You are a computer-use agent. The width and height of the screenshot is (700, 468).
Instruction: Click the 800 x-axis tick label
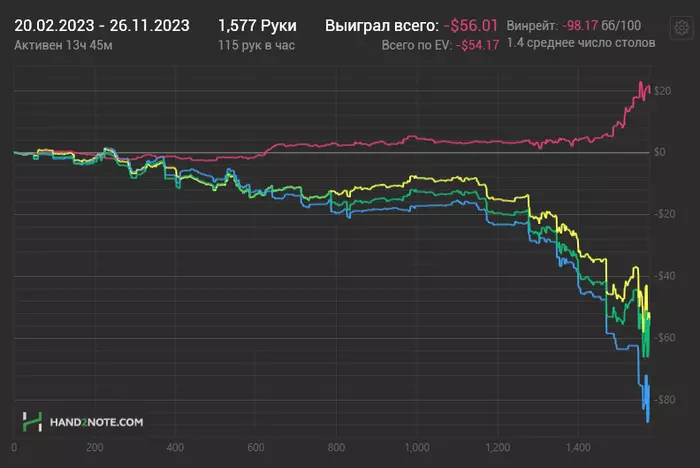(x=336, y=447)
